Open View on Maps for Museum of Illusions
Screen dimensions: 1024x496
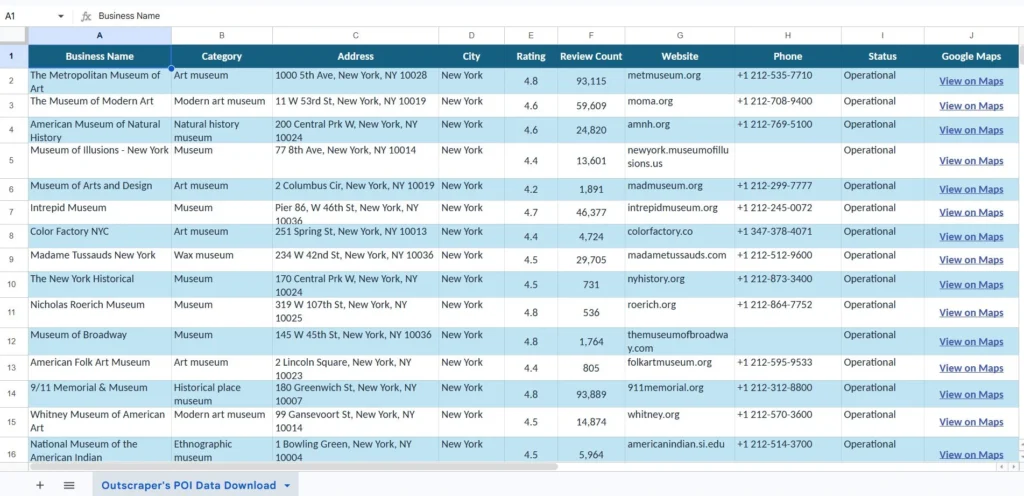tap(971, 161)
